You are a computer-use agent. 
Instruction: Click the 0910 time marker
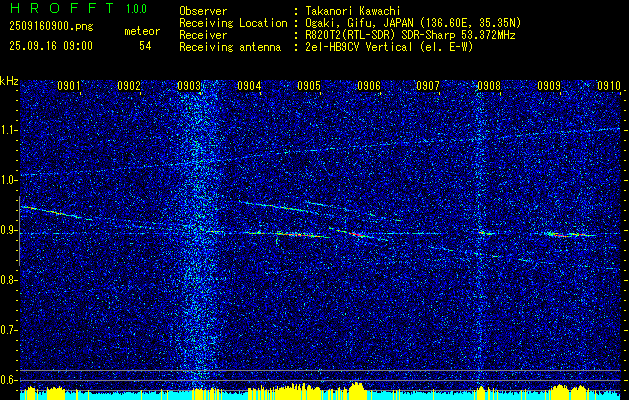(x=609, y=85)
